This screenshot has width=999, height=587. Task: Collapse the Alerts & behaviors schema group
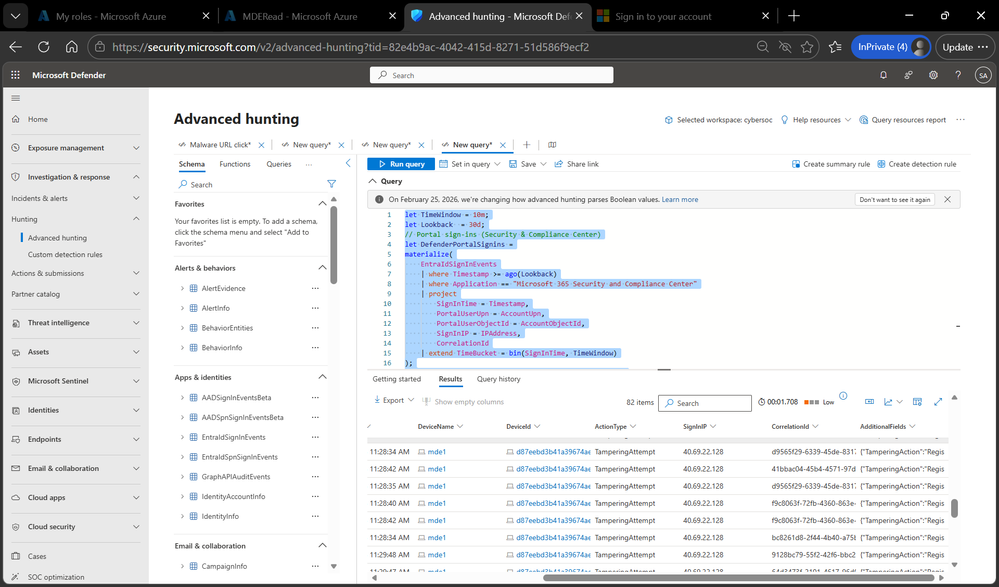click(x=322, y=267)
